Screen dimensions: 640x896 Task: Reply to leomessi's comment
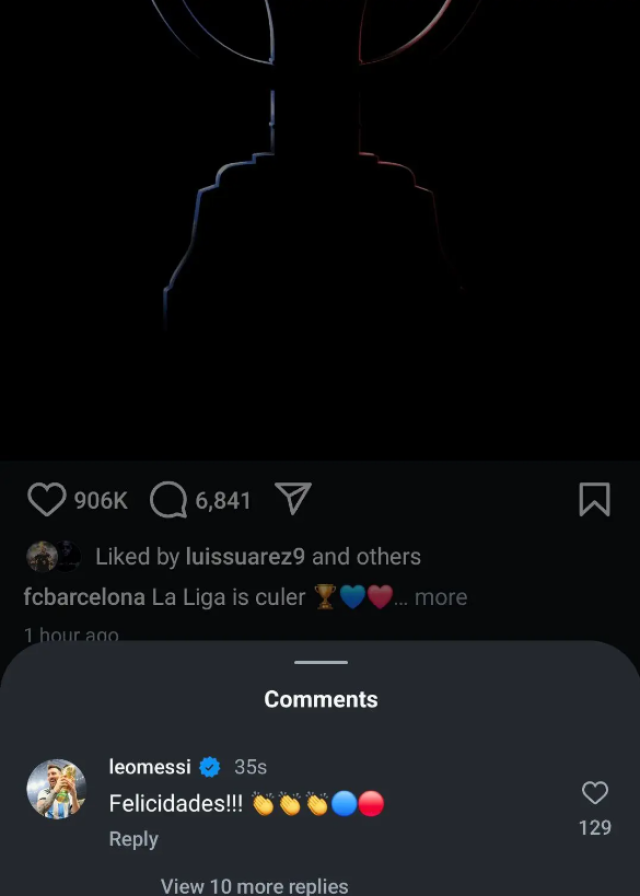tap(134, 839)
